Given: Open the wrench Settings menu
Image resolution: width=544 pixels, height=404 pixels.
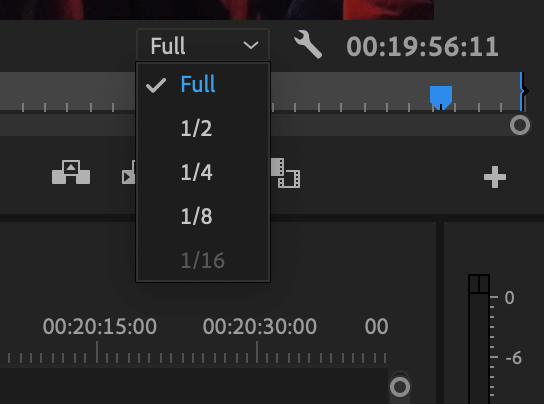Looking at the screenshot, I should point(308,44).
